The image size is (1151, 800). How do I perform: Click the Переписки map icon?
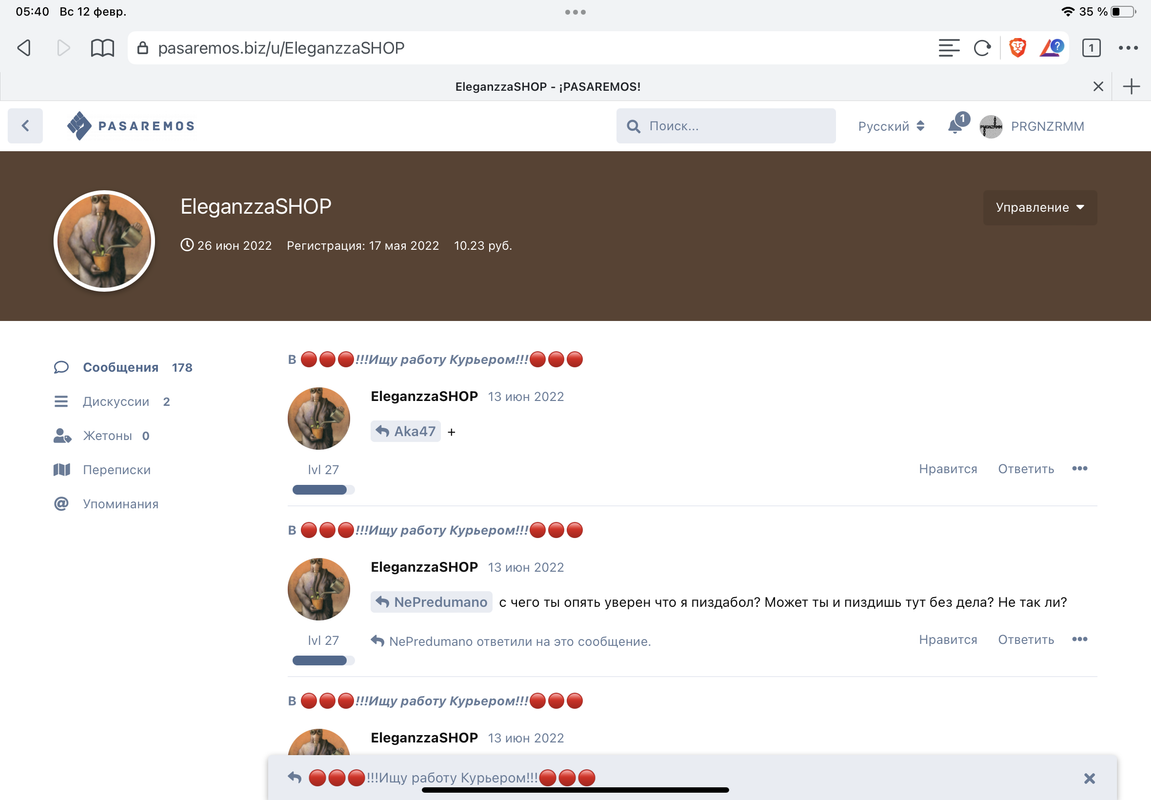click(x=62, y=470)
